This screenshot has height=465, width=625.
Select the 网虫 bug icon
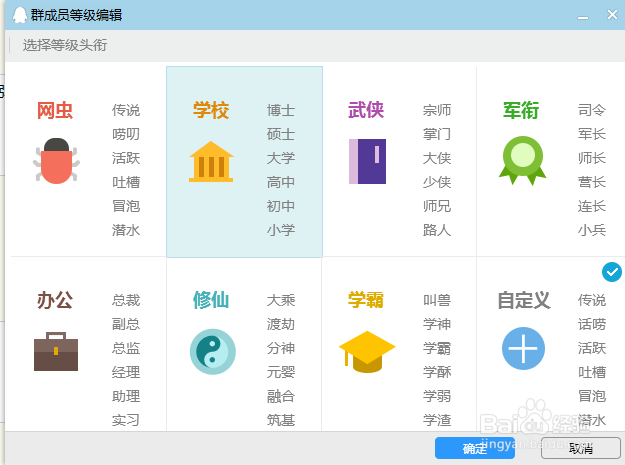coord(56,161)
